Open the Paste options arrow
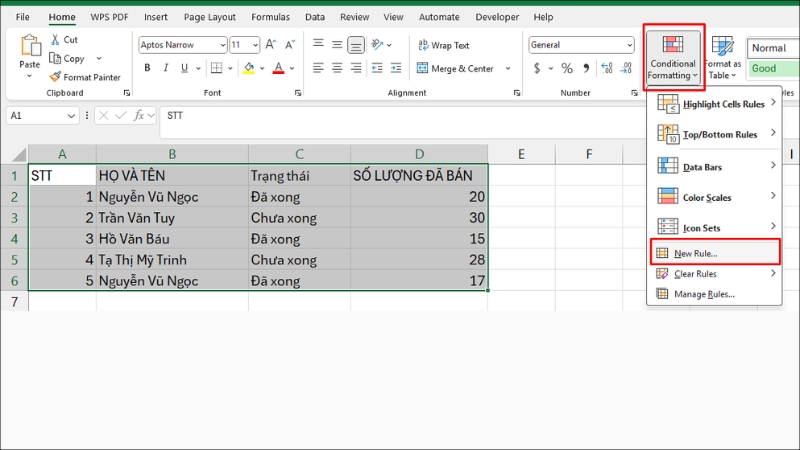The image size is (800, 450). pos(30,76)
